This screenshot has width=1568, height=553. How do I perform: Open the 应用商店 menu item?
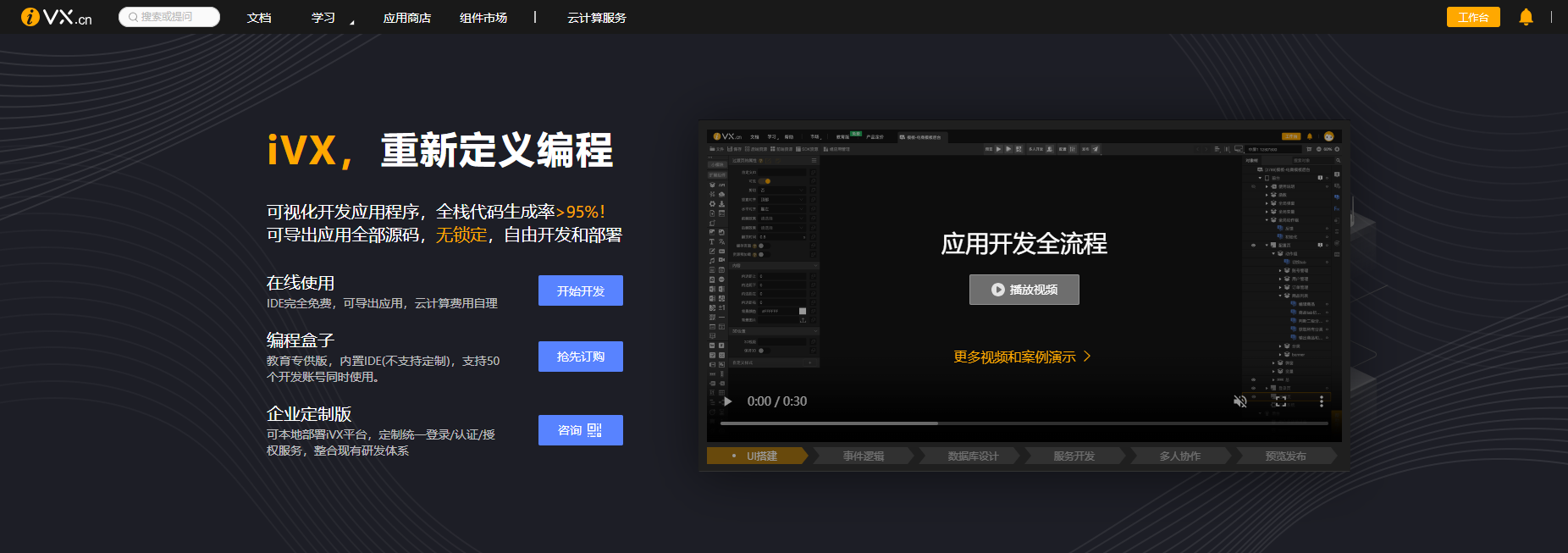click(406, 18)
